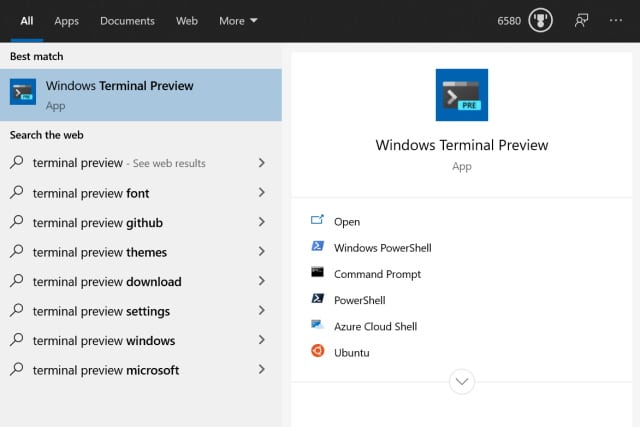Expand the More filter dropdown
This screenshot has height=427, width=640.
click(238, 21)
